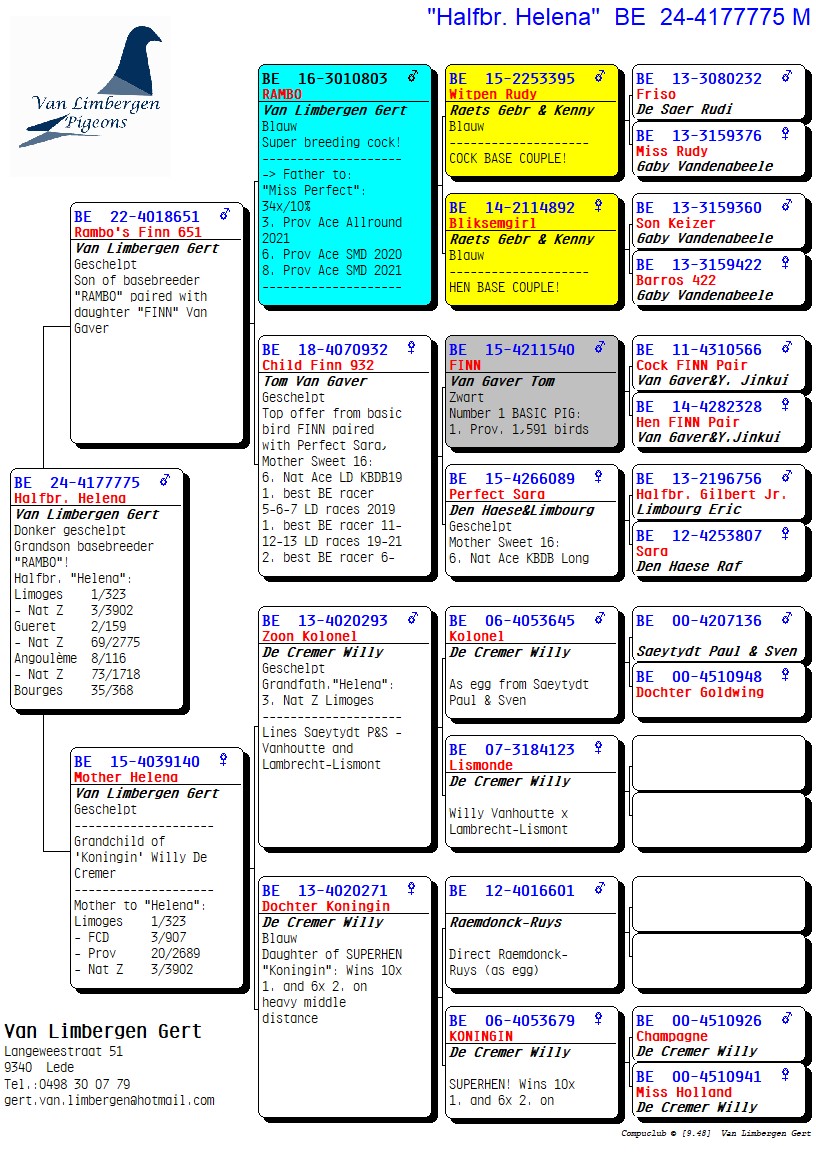Open the gert.van.limbergen@hotmail.com email address
Image resolution: width=816 pixels, height=1172 pixels.
tap(109, 1100)
